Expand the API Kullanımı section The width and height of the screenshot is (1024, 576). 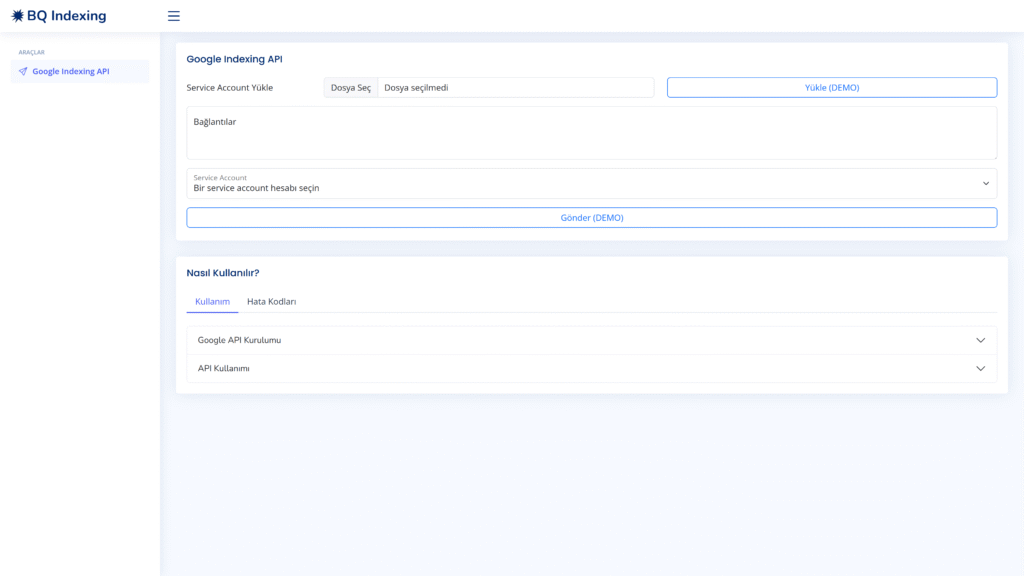pos(592,368)
